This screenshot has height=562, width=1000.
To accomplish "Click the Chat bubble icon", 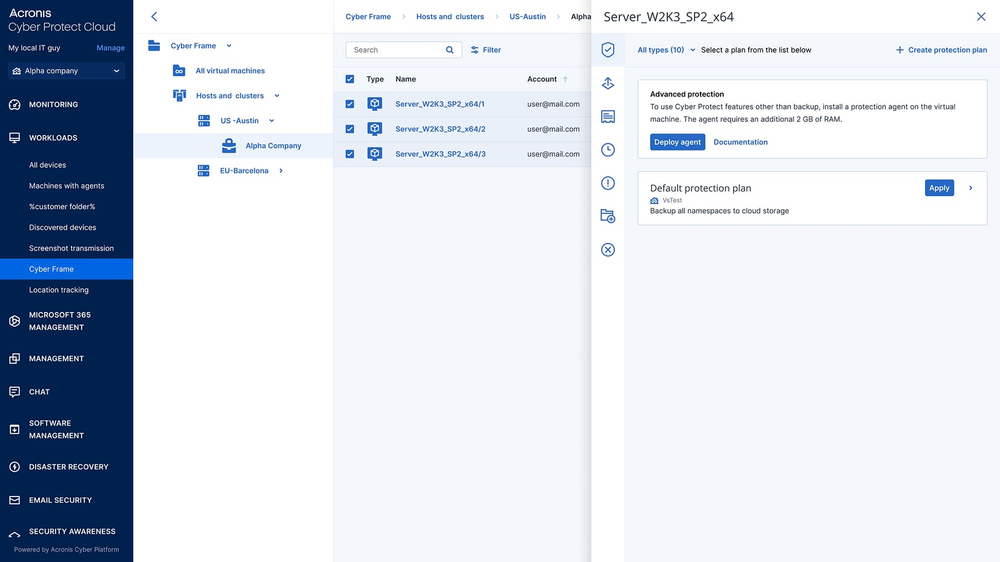I will click(15, 392).
